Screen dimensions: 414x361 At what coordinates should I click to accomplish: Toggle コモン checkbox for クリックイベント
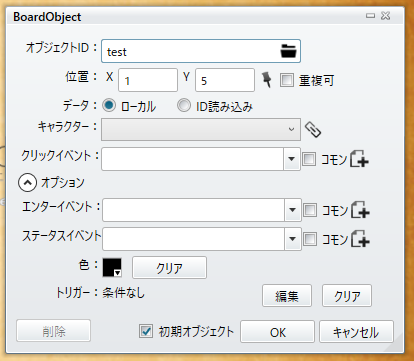coord(309,159)
